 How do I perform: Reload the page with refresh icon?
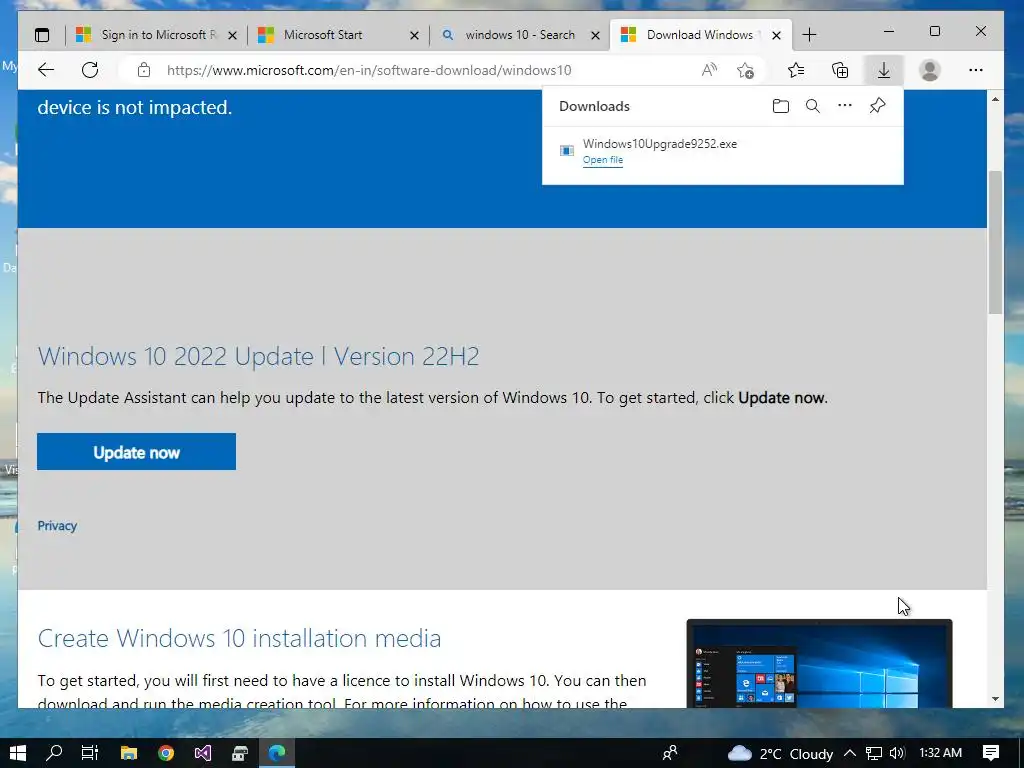click(x=90, y=70)
